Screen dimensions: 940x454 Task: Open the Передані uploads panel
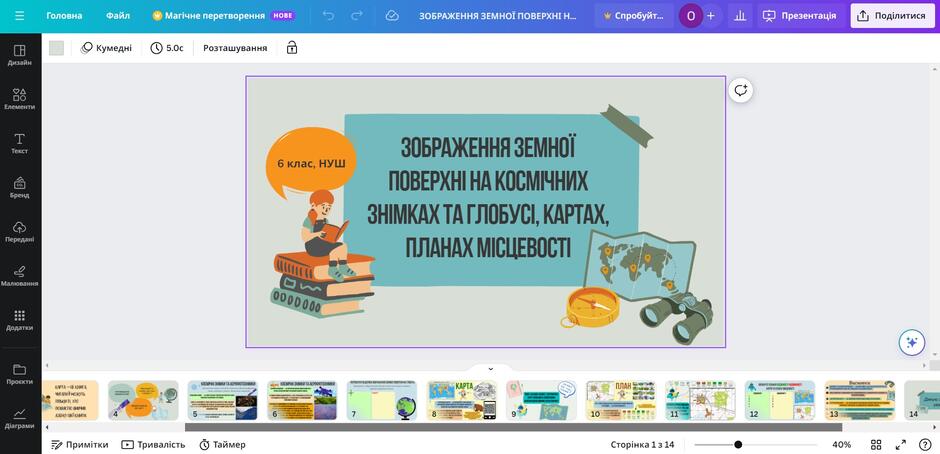(20, 231)
